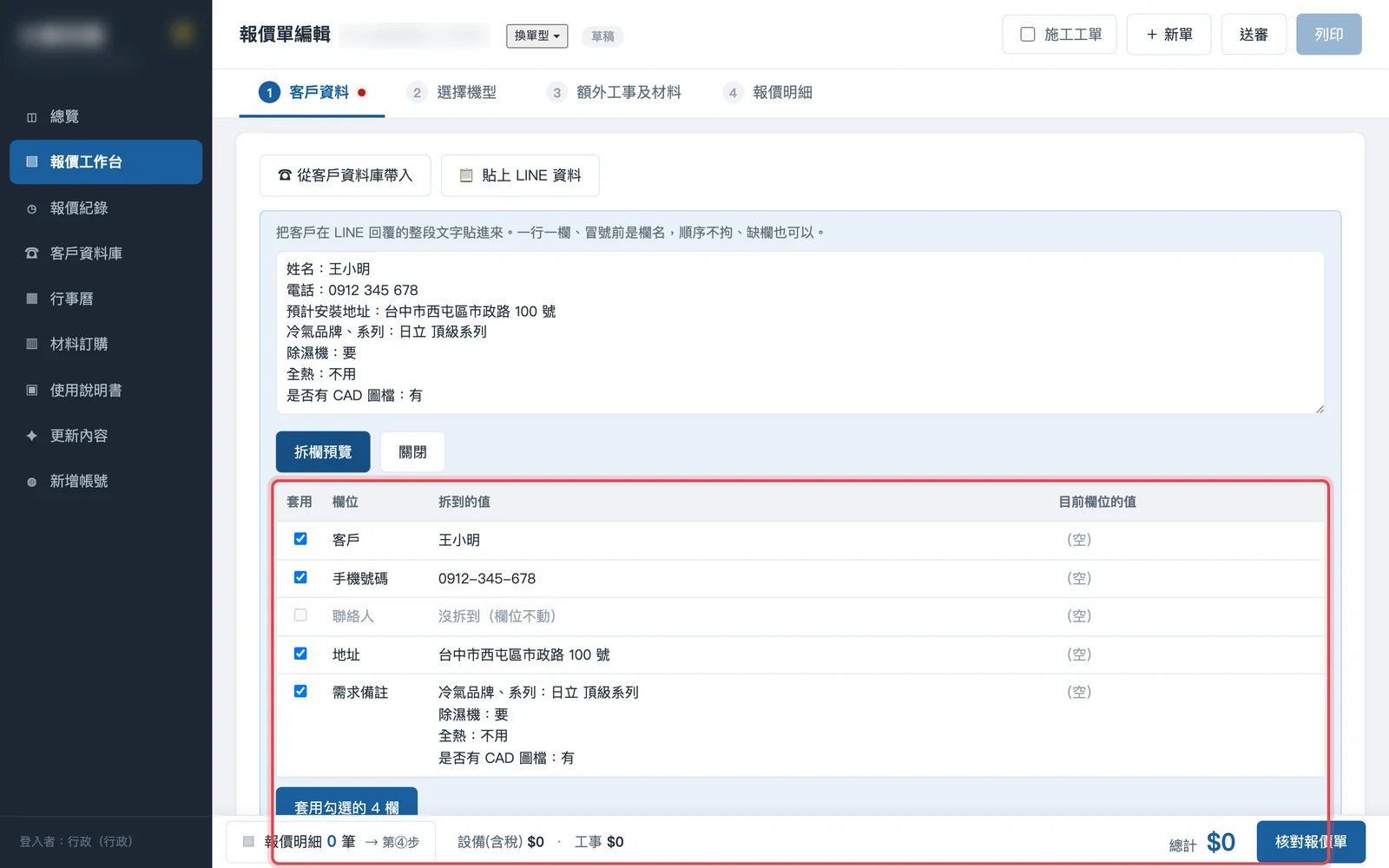Toggle the 施工工單 checkbox
1389x868 pixels.
tap(1028, 35)
